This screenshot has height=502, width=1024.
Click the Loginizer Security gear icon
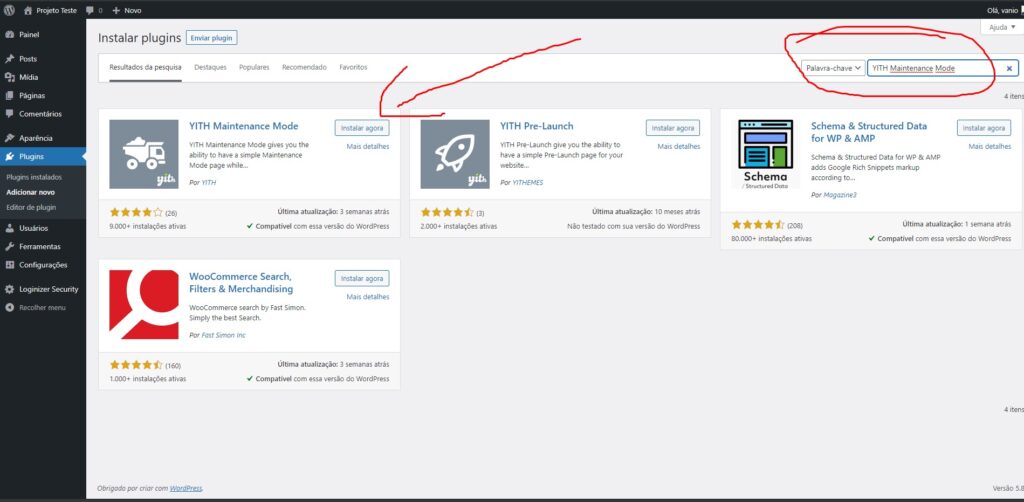click(x=10, y=289)
